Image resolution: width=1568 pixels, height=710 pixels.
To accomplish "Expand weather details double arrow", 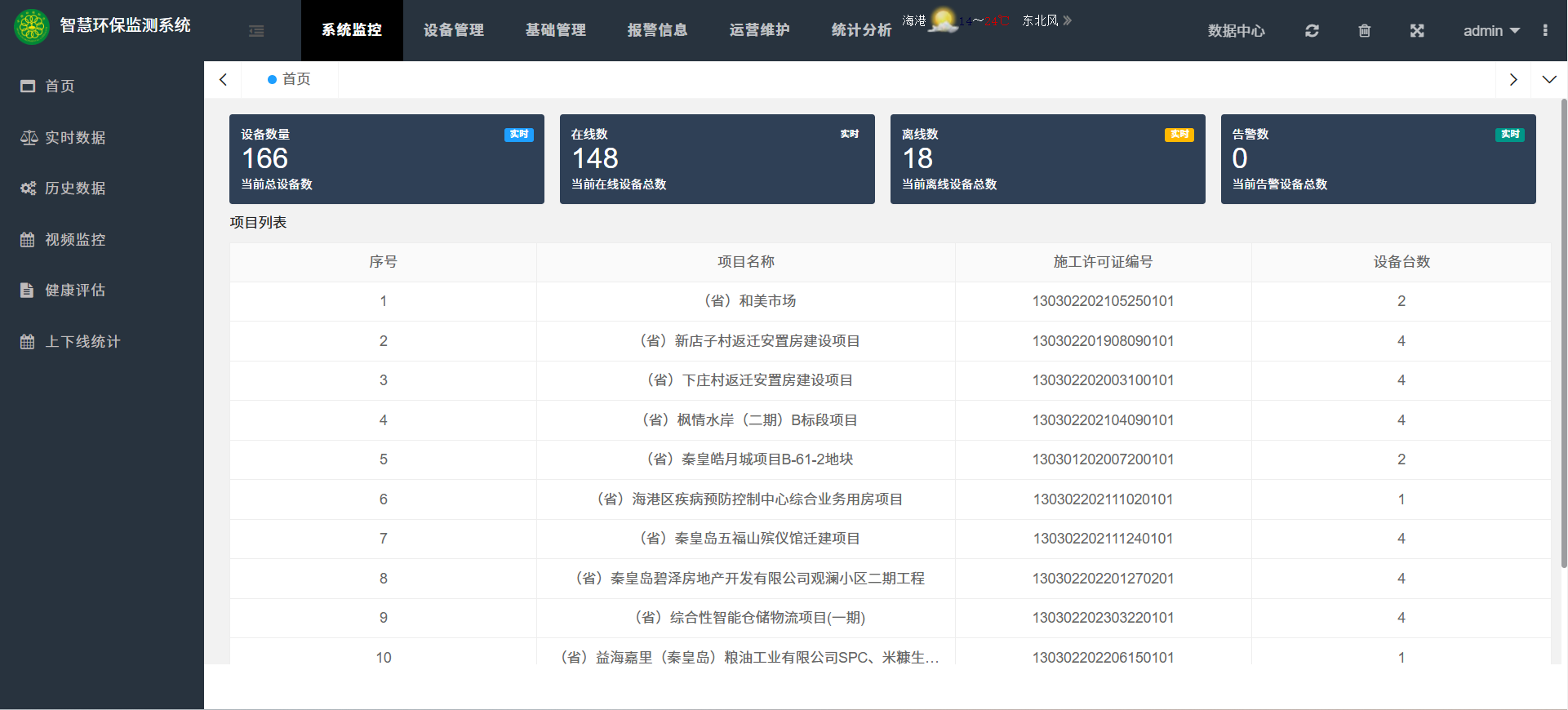I will click(1068, 20).
